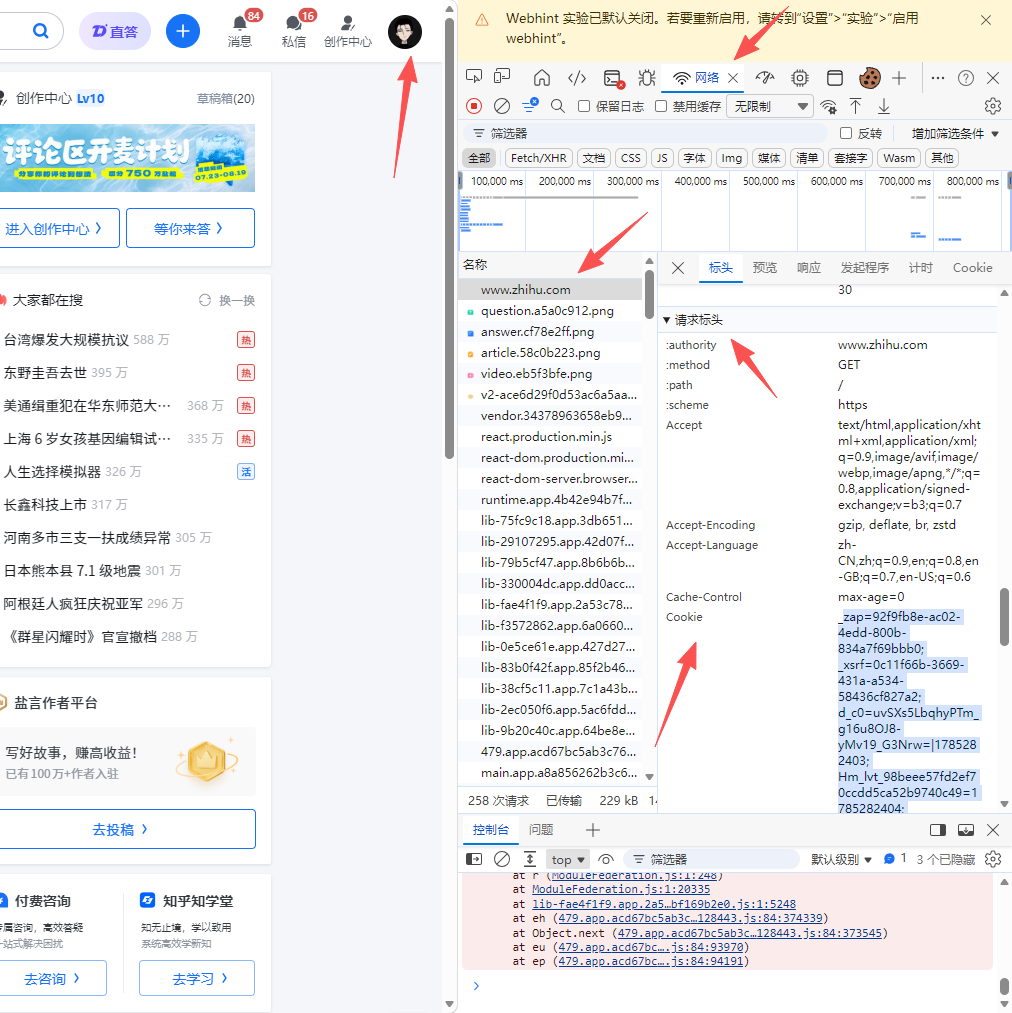Click the 等你来答 button
This screenshot has height=1013, width=1012.
(x=191, y=228)
